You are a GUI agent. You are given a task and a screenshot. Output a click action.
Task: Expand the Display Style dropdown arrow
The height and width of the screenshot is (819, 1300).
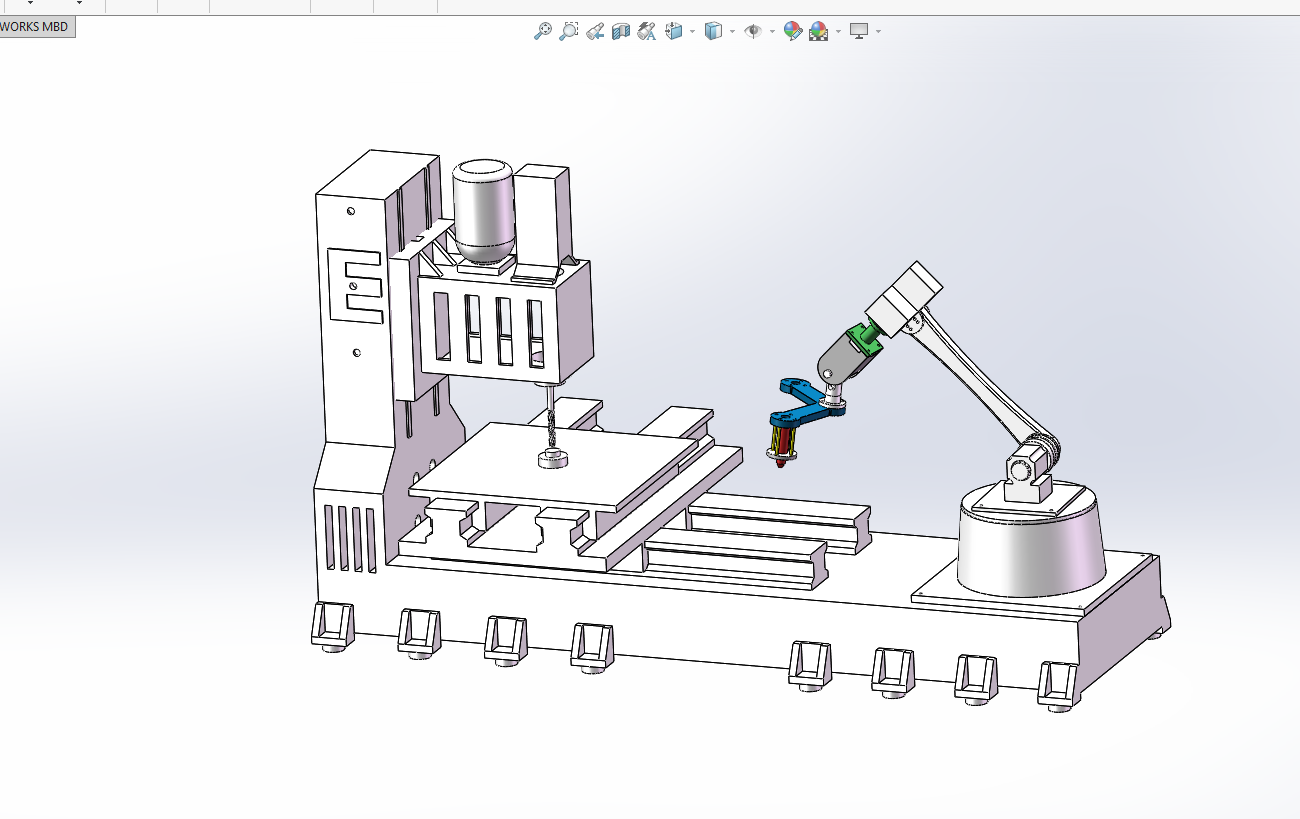coord(732,31)
